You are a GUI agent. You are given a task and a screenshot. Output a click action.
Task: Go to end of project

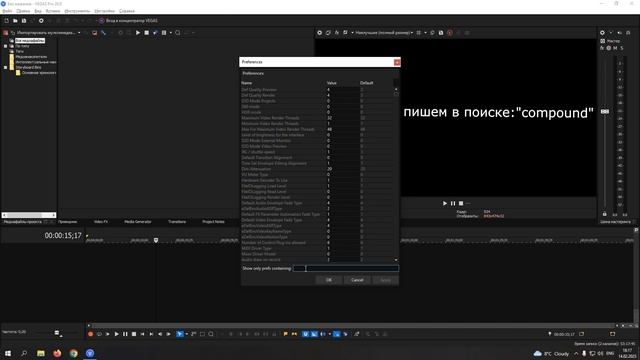pos(151,334)
